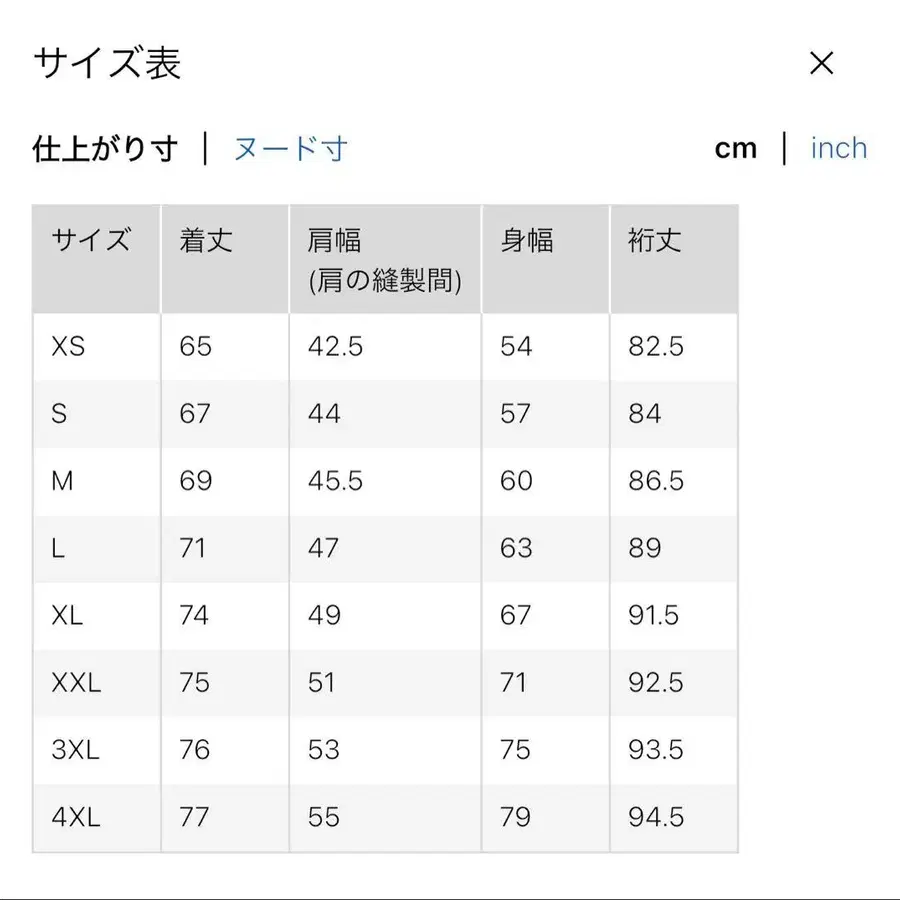Click the サイズ表 title
The image size is (900, 900).
108,62
